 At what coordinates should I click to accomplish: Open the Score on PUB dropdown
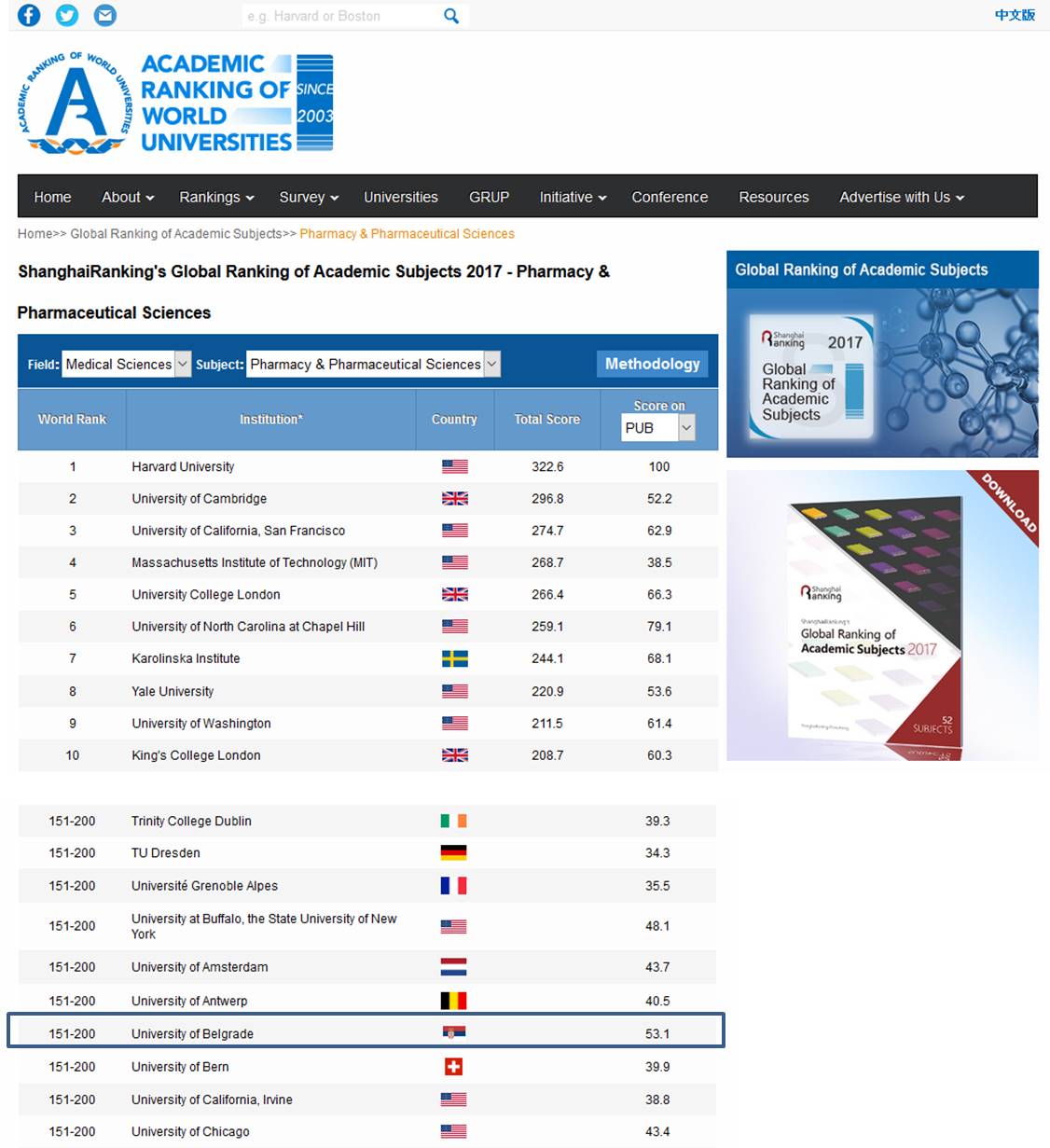point(658,428)
